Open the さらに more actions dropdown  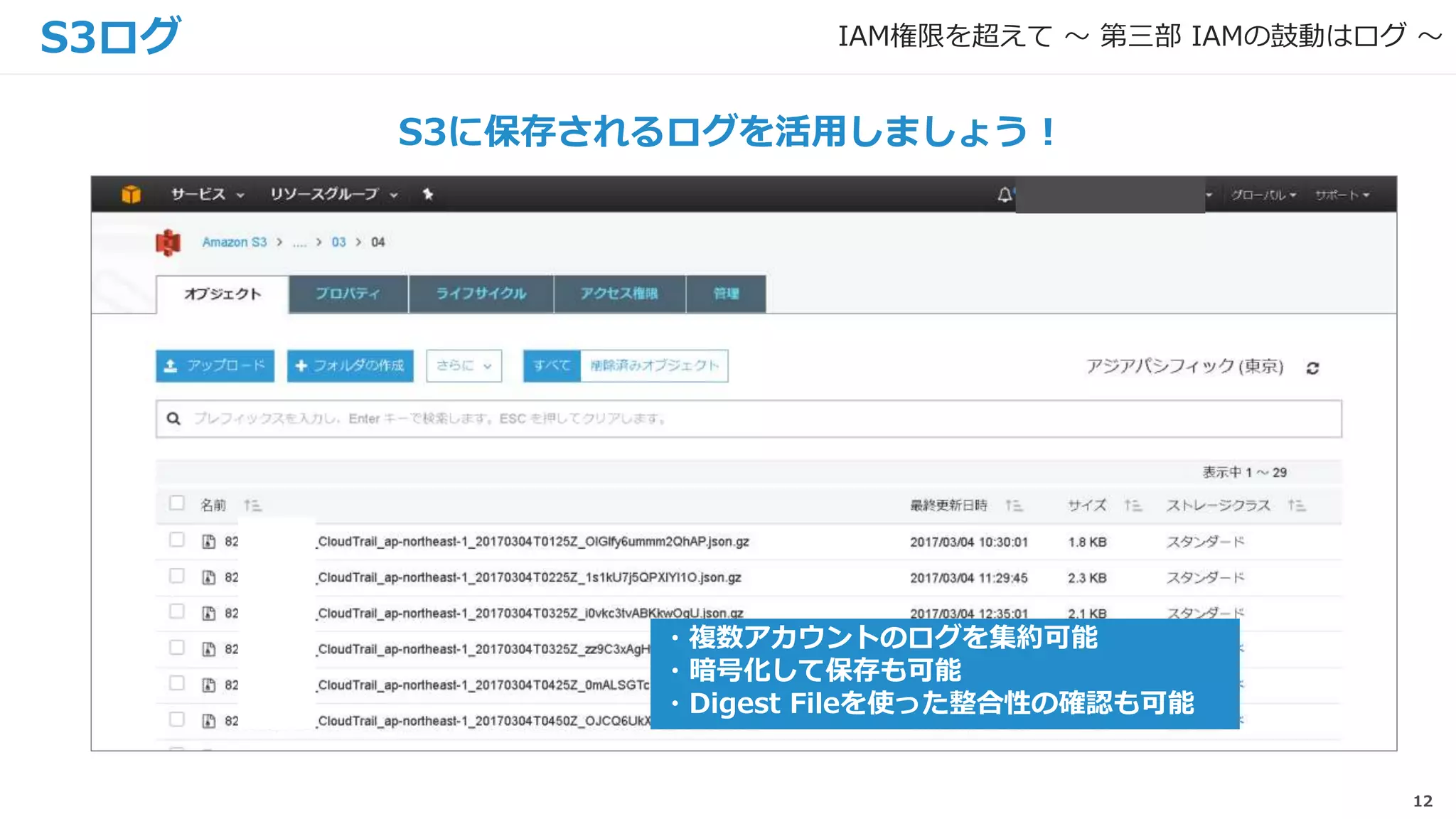click(x=464, y=365)
